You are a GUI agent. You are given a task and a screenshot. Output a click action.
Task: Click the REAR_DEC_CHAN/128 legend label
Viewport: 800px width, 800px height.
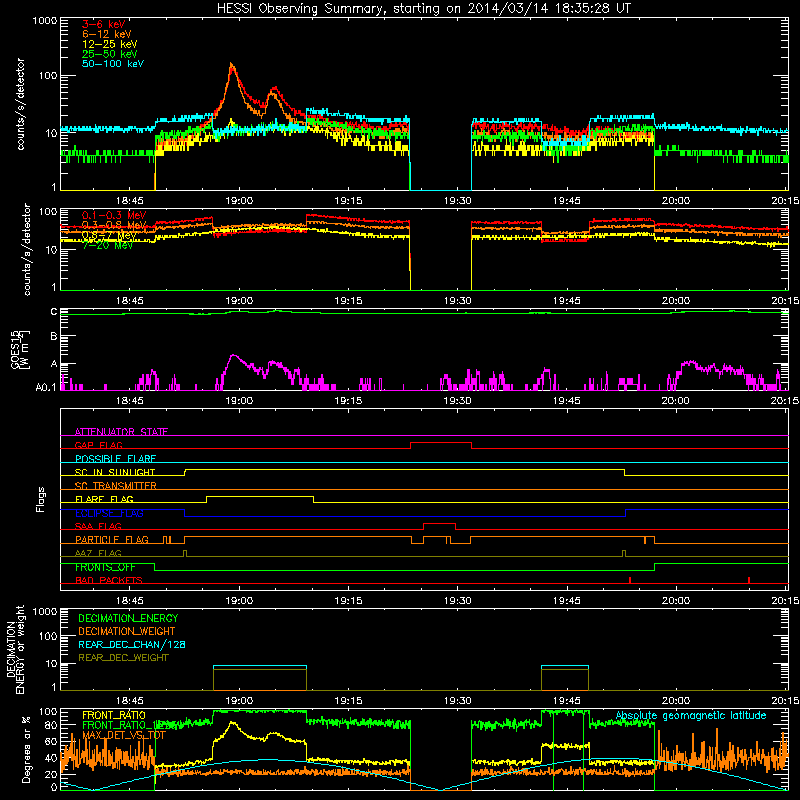click(x=132, y=645)
